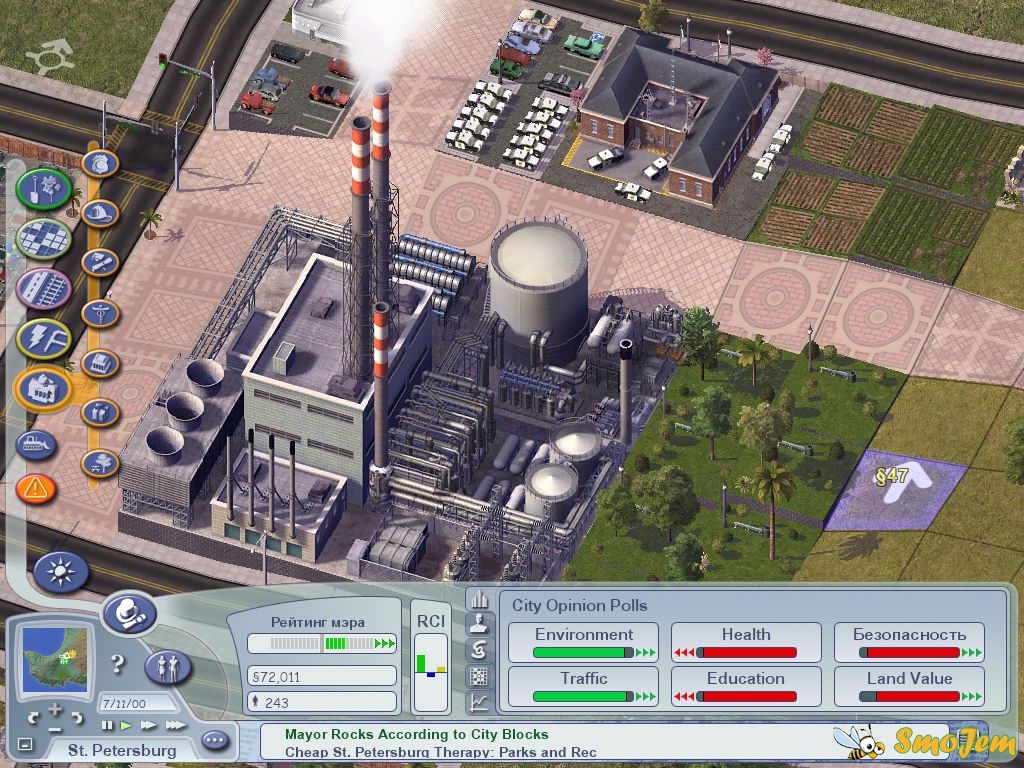Viewport: 1024px width, 768px height.
Task: Open the line graphs tab
Action: coord(479,702)
